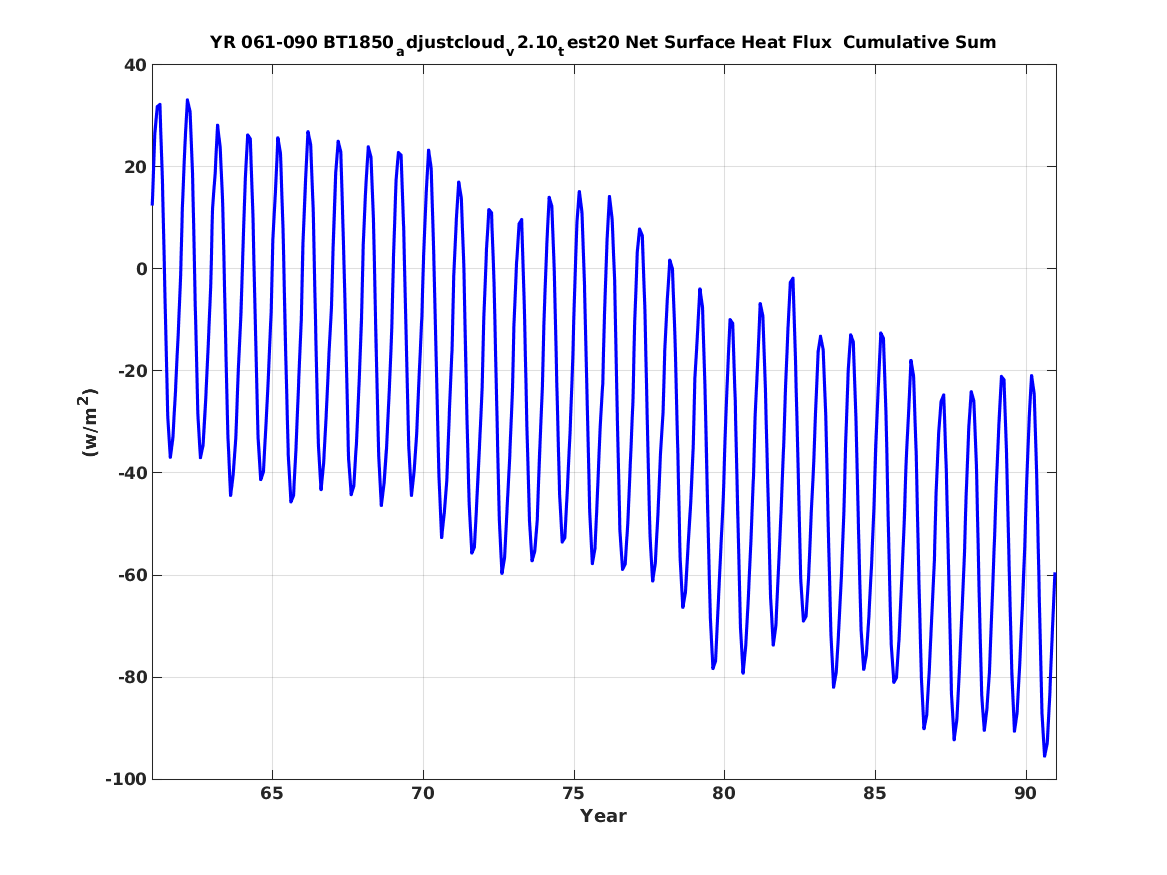Screen dimensions: 1167x875
Task: Click y-axis tick label '40'
Action: click(135, 65)
